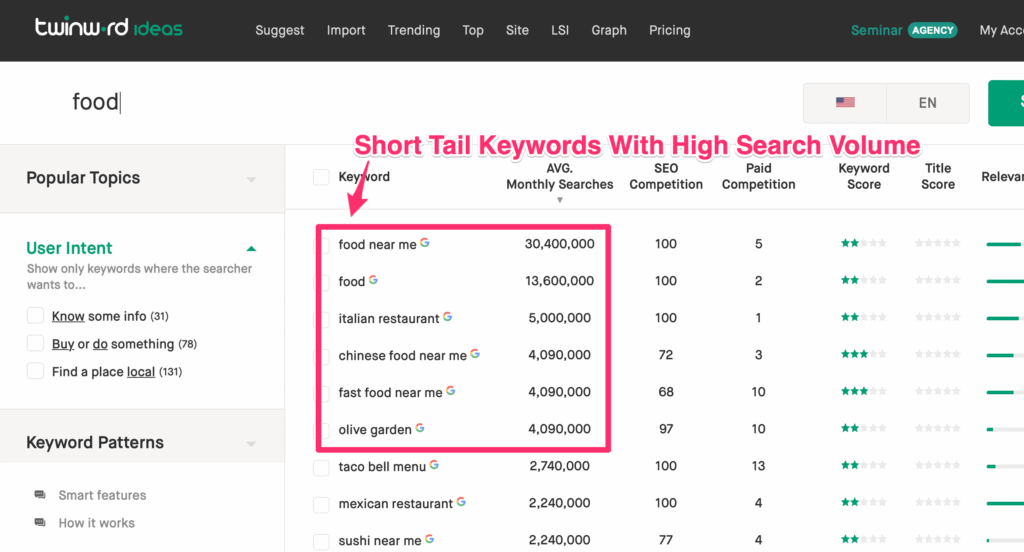The height and width of the screenshot is (552, 1024).
Task: Open the Top menu item
Action: [473, 30]
